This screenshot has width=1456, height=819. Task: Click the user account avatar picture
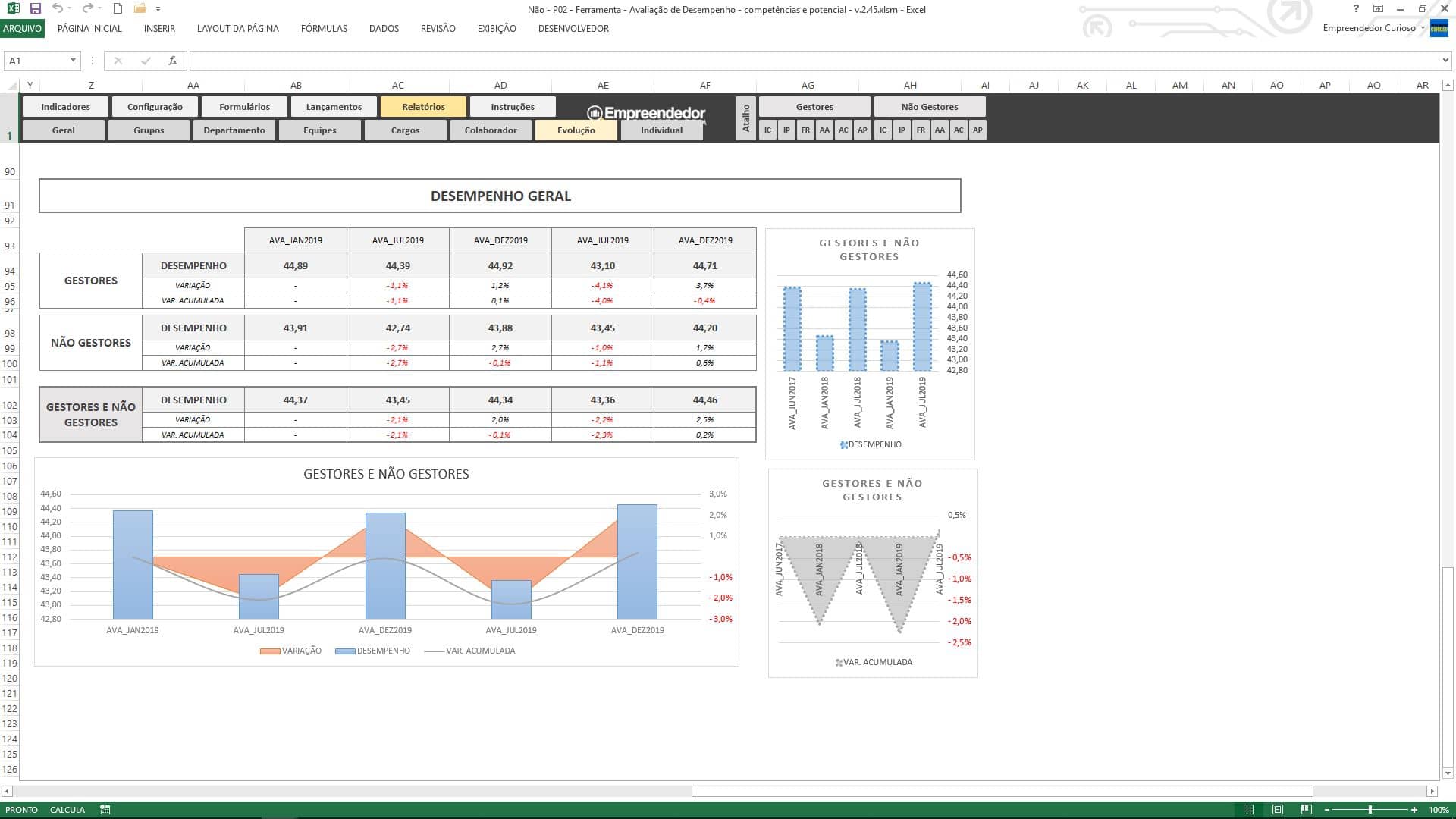(x=1439, y=28)
